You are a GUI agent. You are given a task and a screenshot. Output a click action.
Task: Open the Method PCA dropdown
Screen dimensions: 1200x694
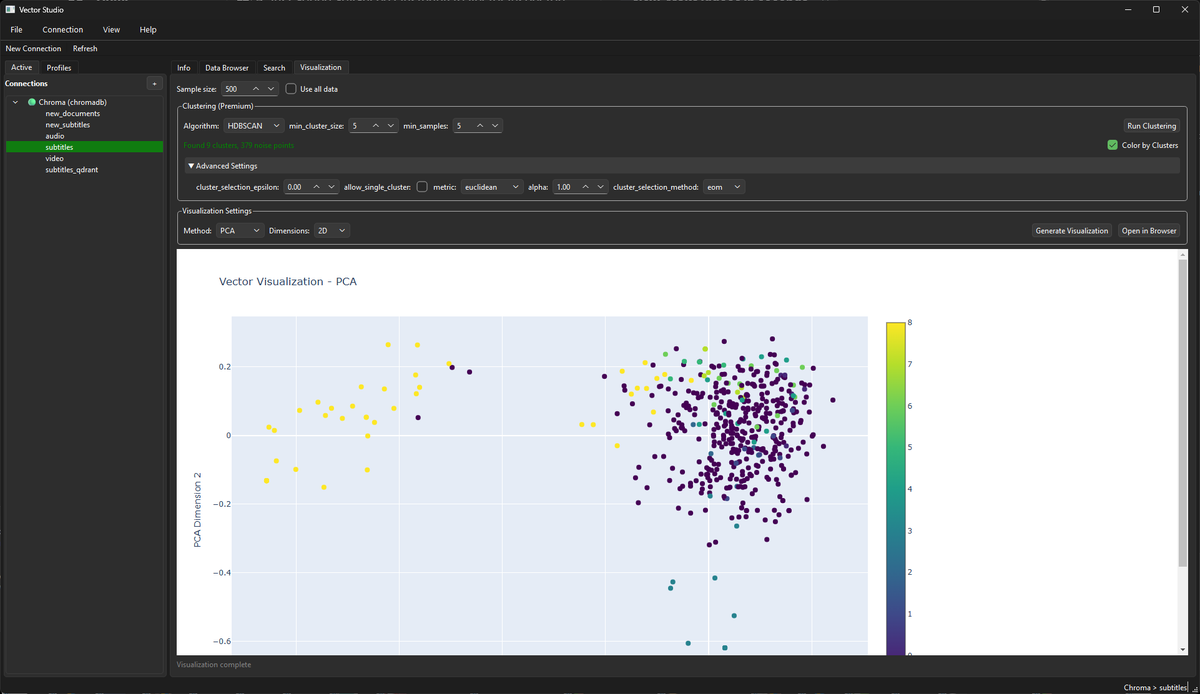click(240, 231)
